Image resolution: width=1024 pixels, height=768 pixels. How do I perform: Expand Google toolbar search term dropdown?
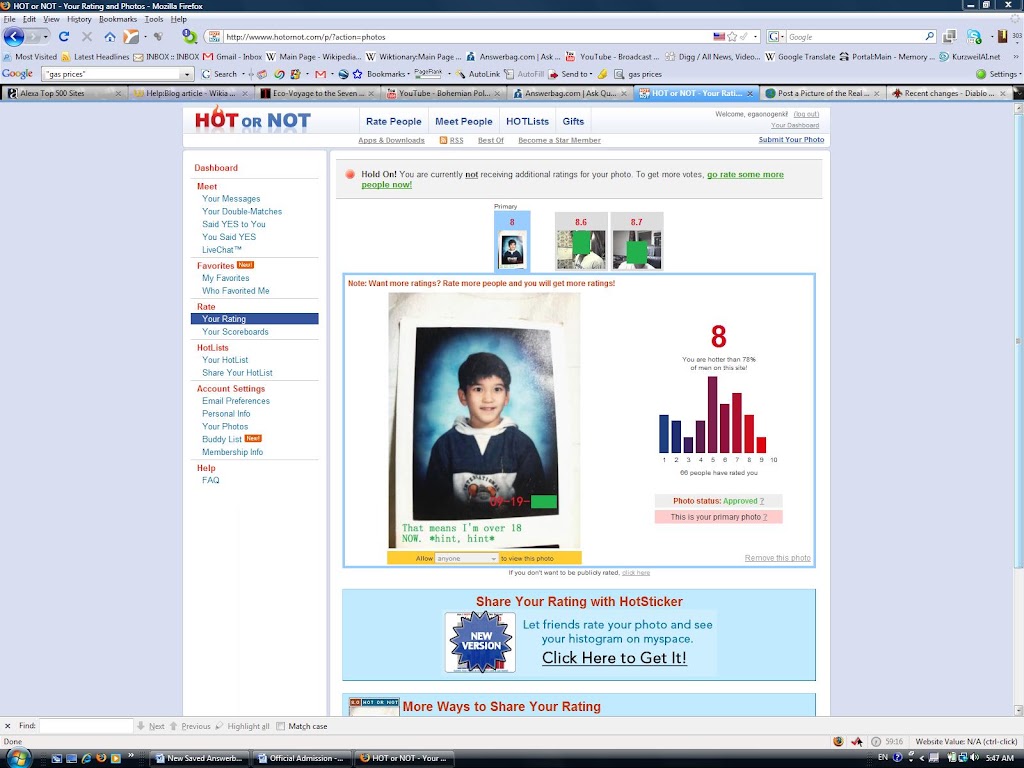click(x=187, y=74)
